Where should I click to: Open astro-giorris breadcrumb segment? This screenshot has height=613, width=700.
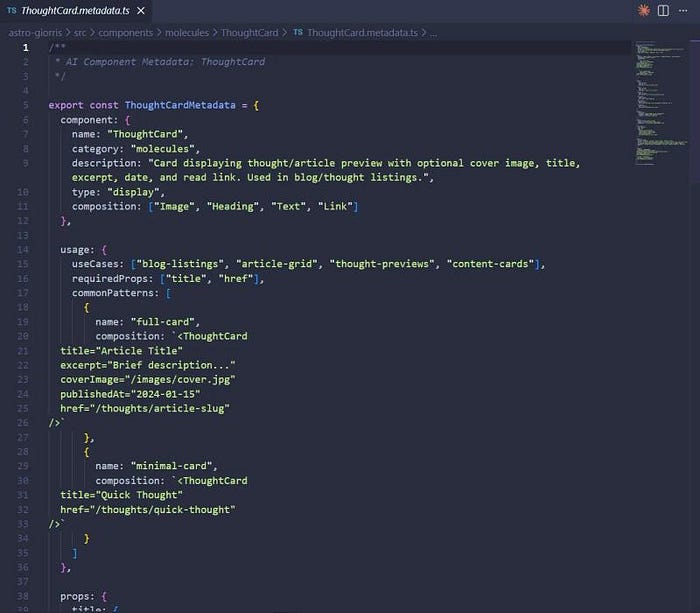click(x=35, y=33)
